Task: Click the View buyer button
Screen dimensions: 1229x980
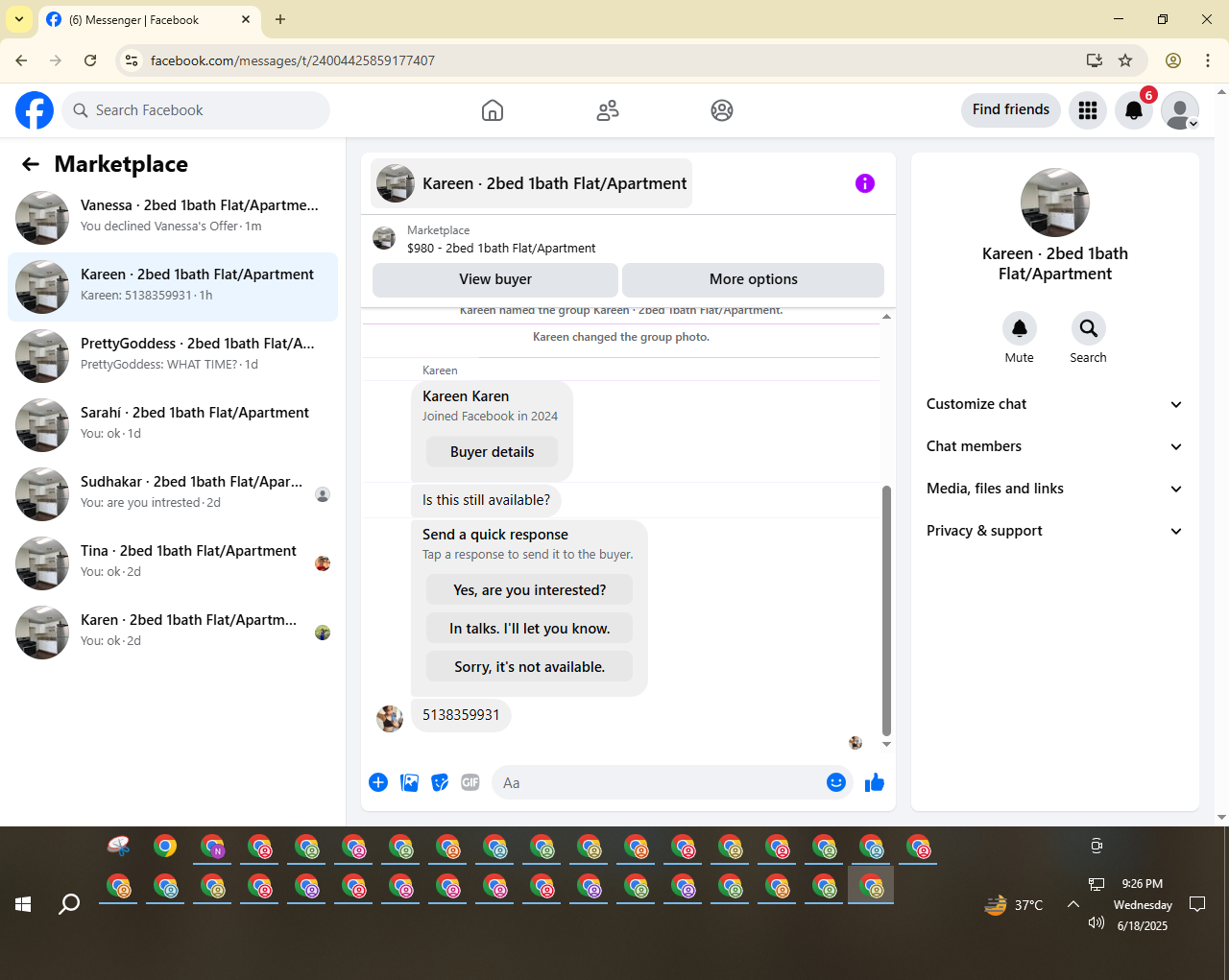Action: click(x=495, y=279)
